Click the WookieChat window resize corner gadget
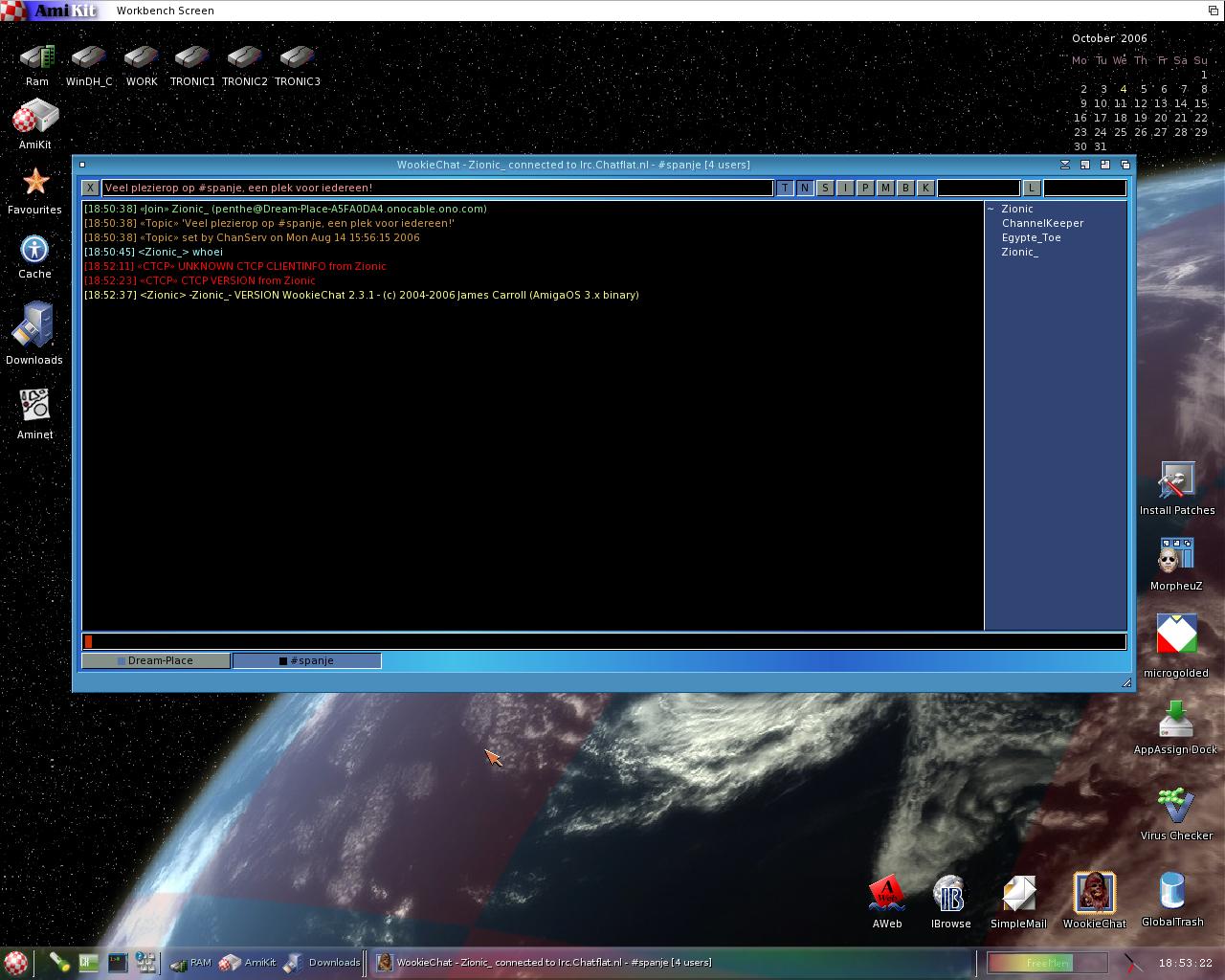The width and height of the screenshot is (1225, 980). coord(1126,682)
